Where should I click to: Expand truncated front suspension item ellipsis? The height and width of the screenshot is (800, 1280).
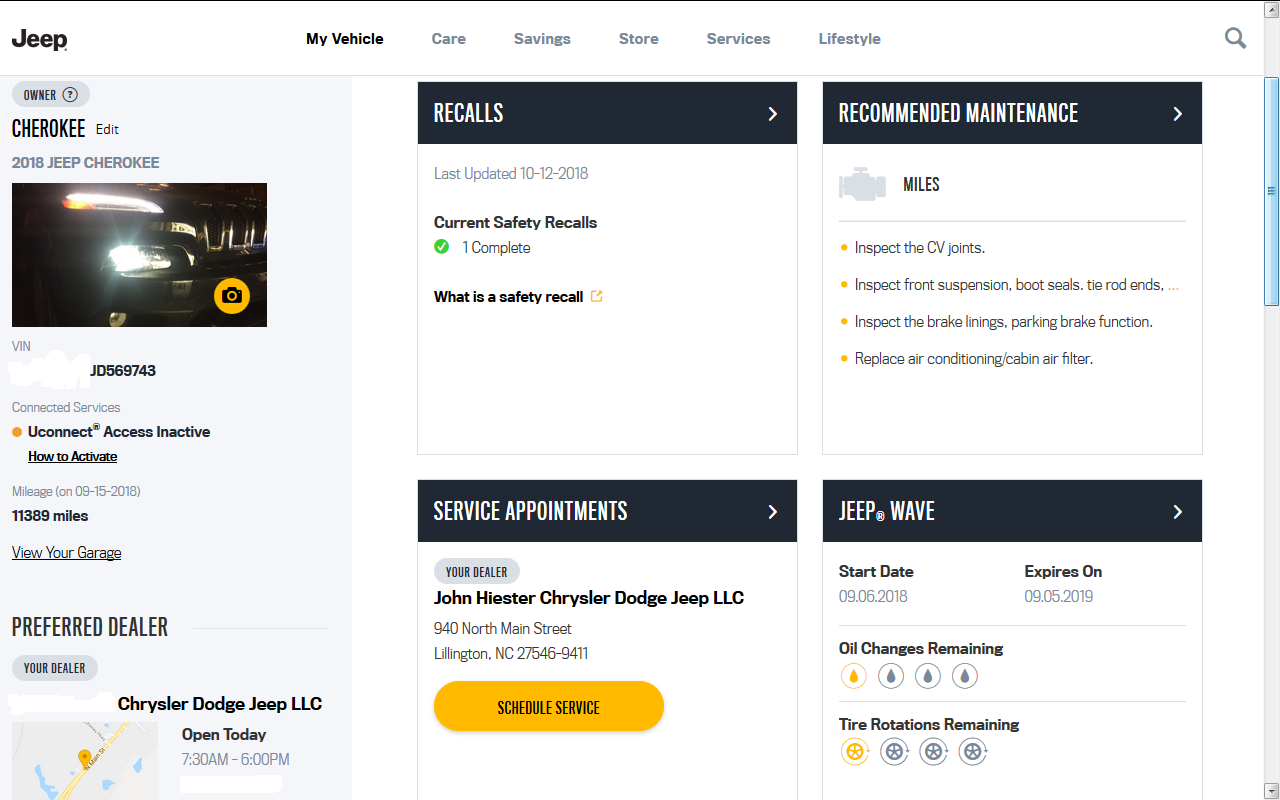pyautogui.click(x=1174, y=285)
